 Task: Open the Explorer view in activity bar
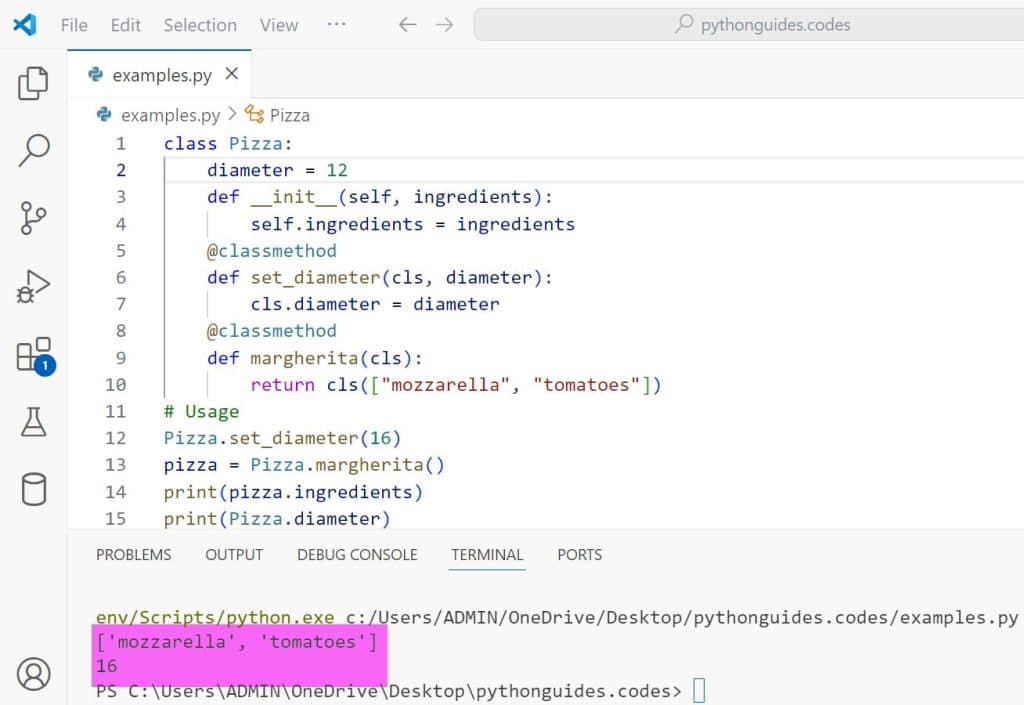(33, 84)
